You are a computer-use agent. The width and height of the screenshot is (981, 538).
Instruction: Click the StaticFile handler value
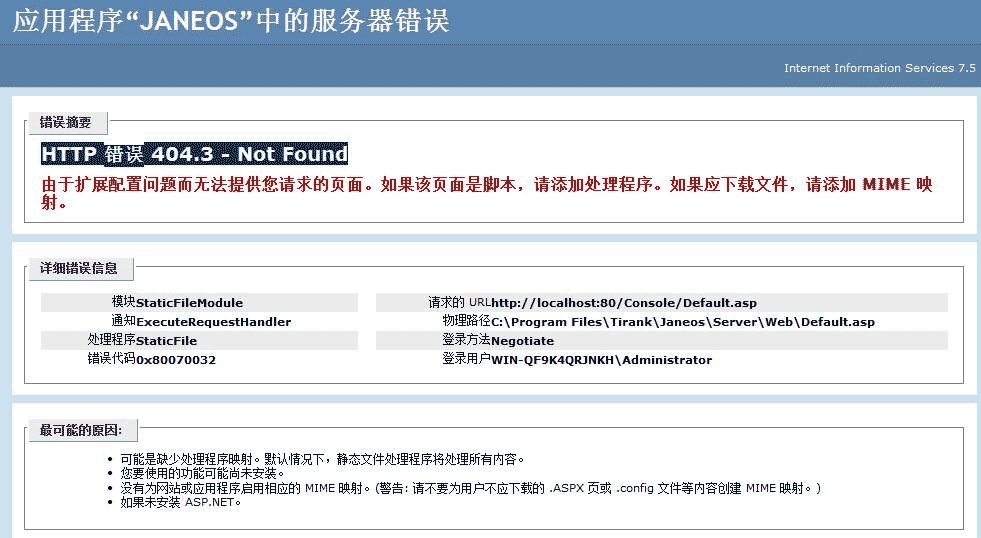point(166,341)
